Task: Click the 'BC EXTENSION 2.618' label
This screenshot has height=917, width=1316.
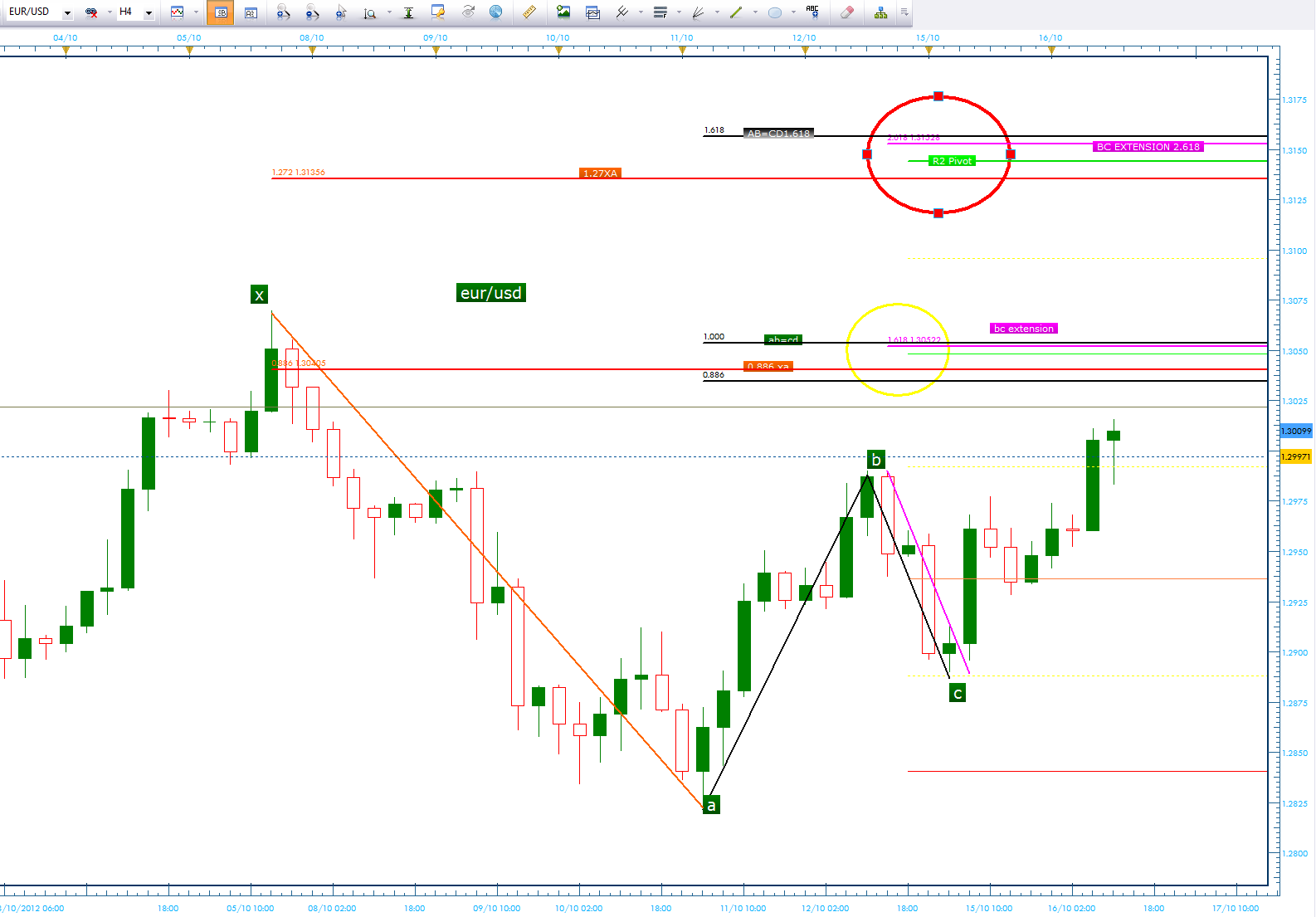Action: (x=1148, y=147)
